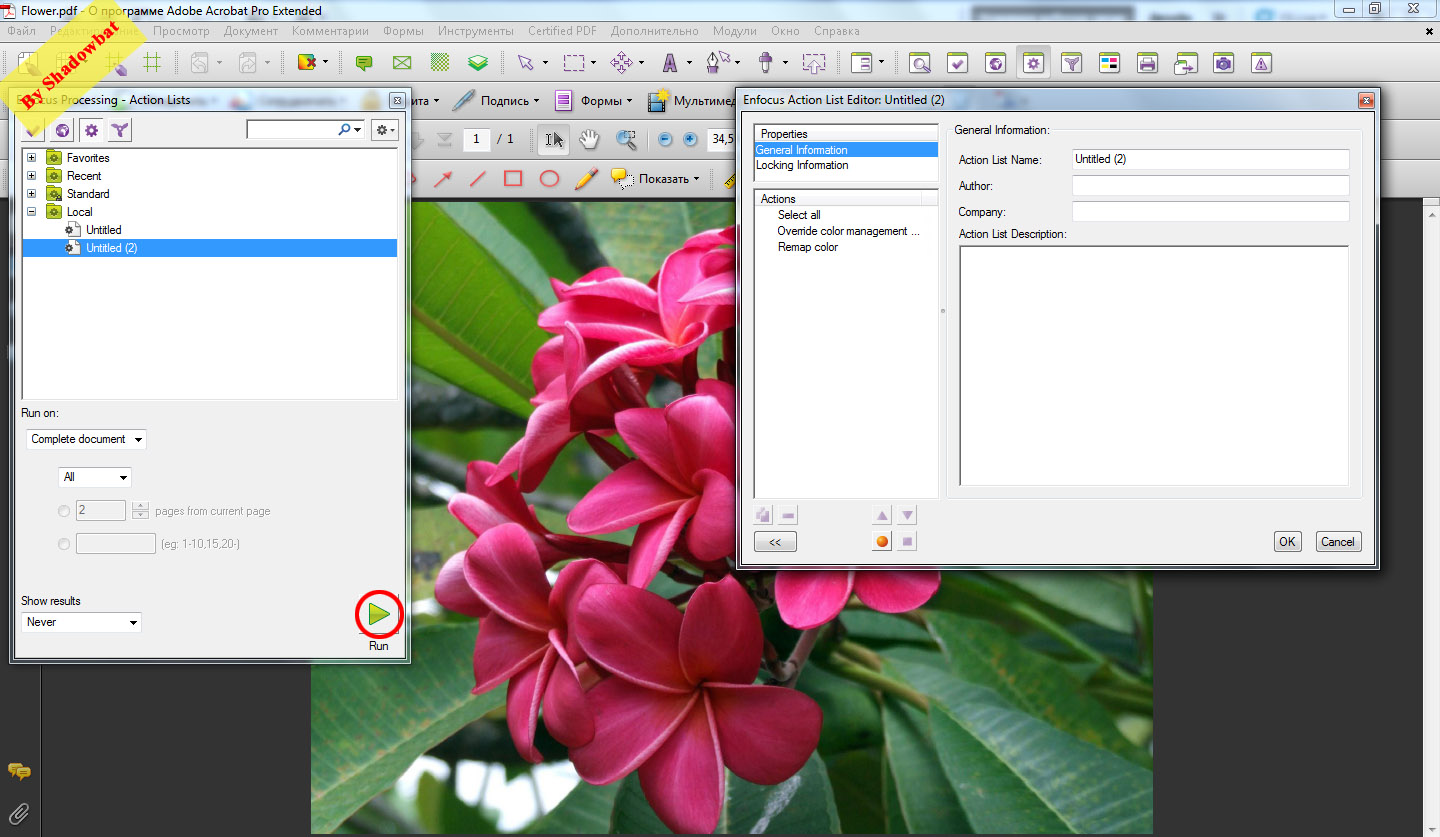Screen dimensions: 1440x837
Task: Expand the Recent folder
Action: (x=32, y=176)
